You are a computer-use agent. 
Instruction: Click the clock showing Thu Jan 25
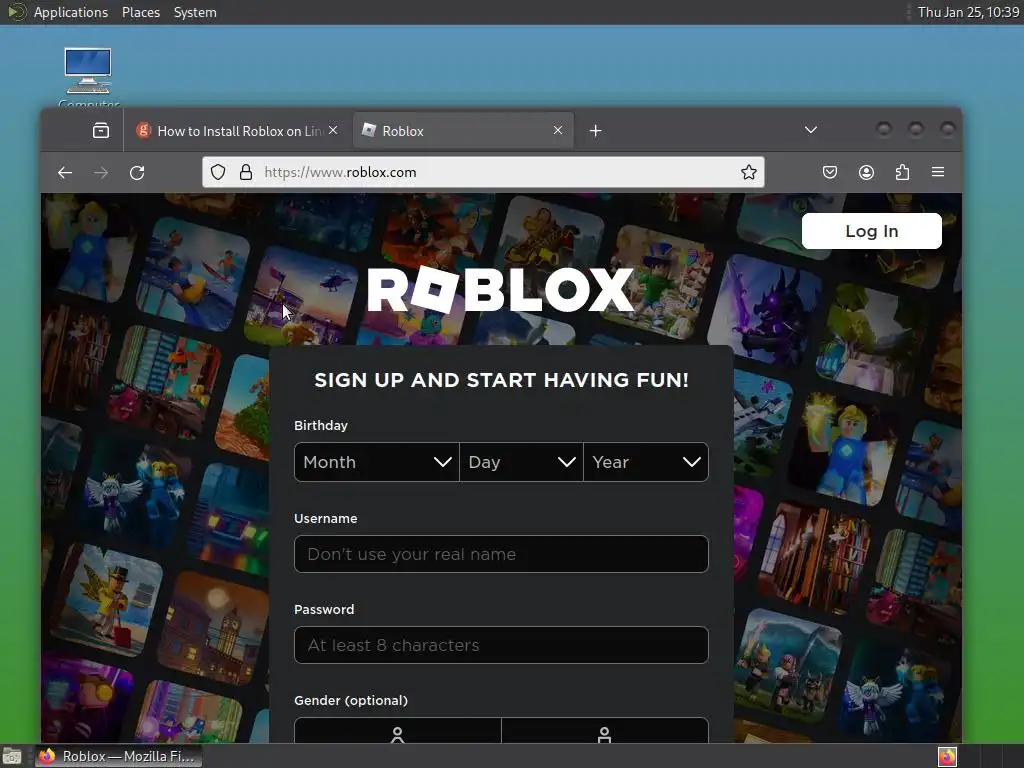coord(968,12)
